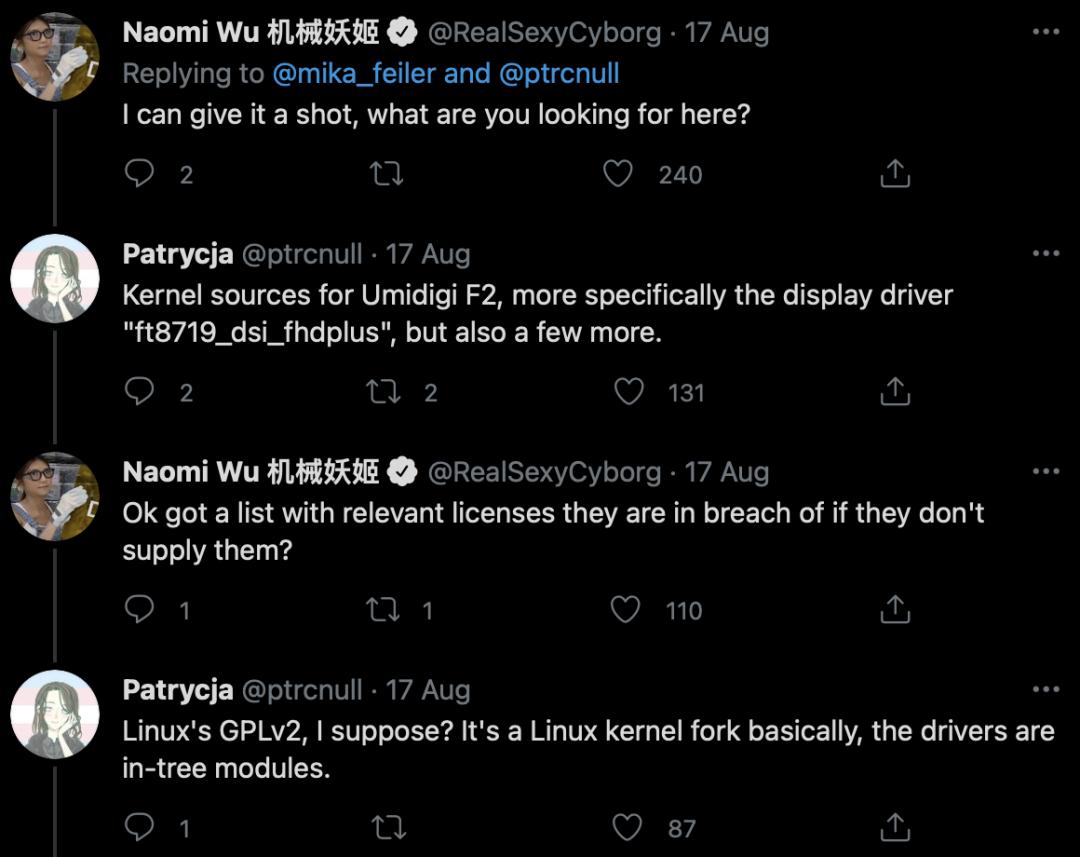The height and width of the screenshot is (857, 1080).
Task: Share Patrycja's GPLv2 tweet
Action: (x=895, y=828)
